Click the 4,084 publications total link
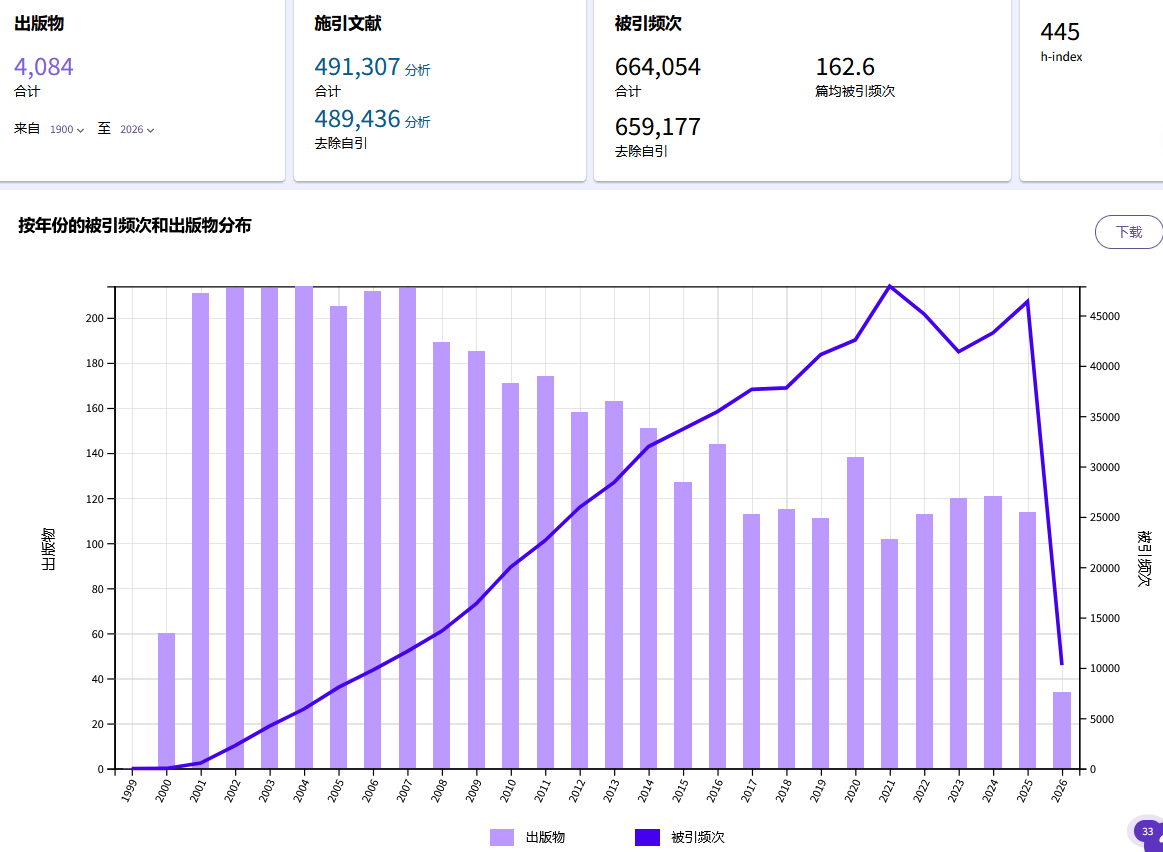The image size is (1163, 852). click(x=44, y=67)
